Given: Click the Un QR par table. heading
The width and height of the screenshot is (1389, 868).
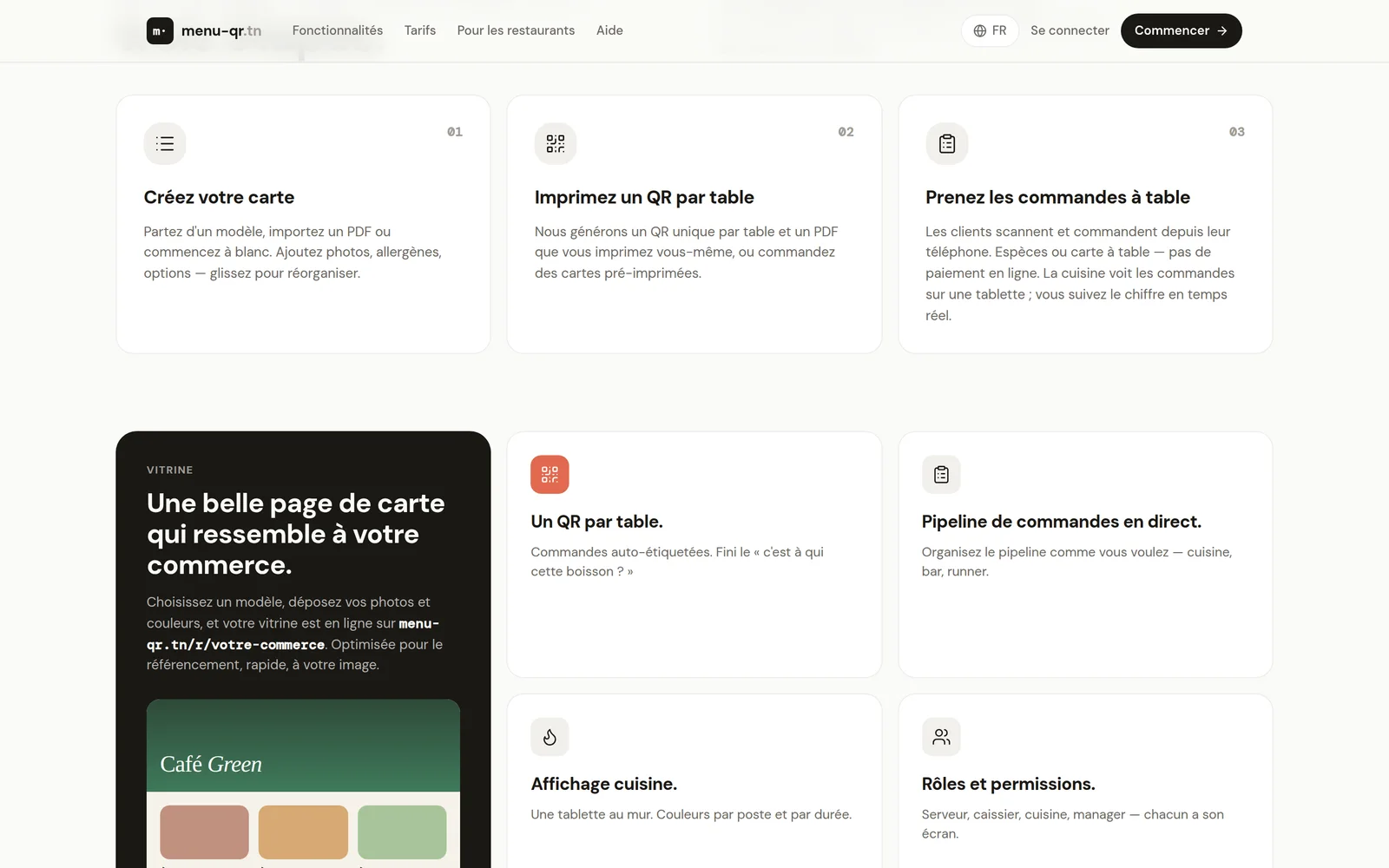Looking at the screenshot, I should point(597,522).
